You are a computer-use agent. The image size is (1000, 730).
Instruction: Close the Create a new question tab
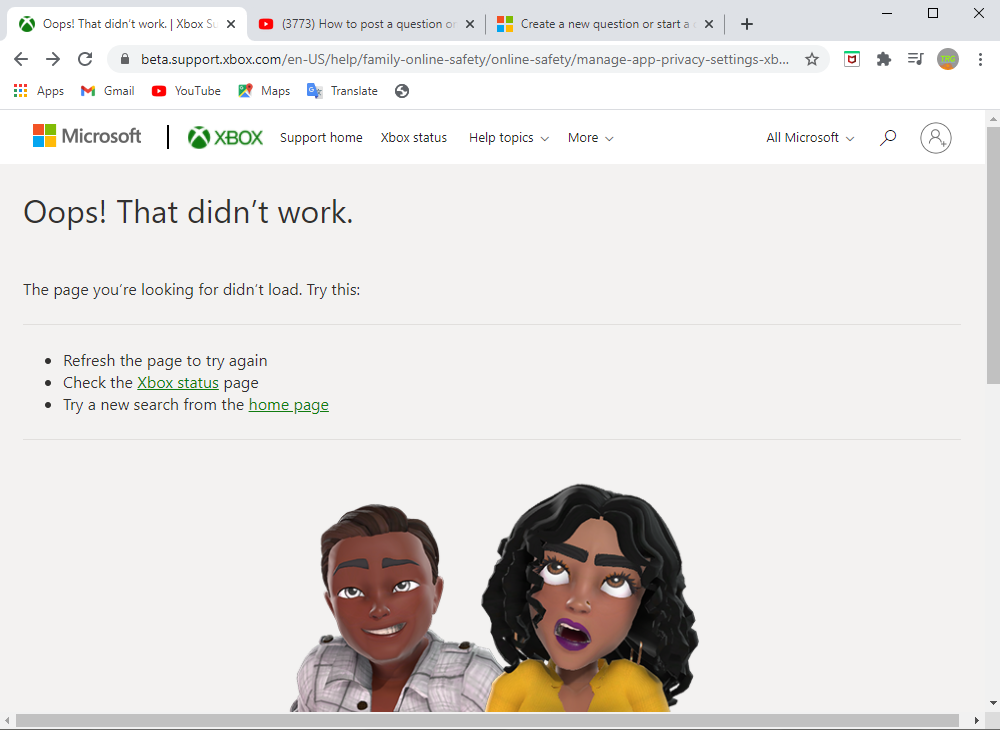709,24
